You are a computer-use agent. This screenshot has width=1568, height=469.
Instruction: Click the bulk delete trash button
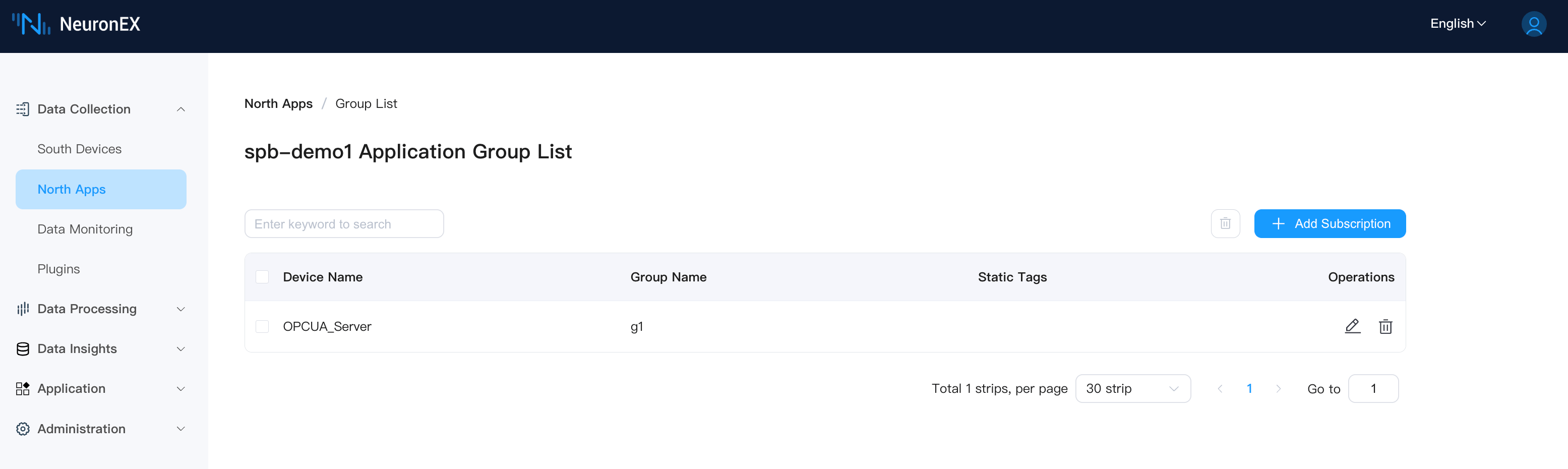[x=1225, y=223]
